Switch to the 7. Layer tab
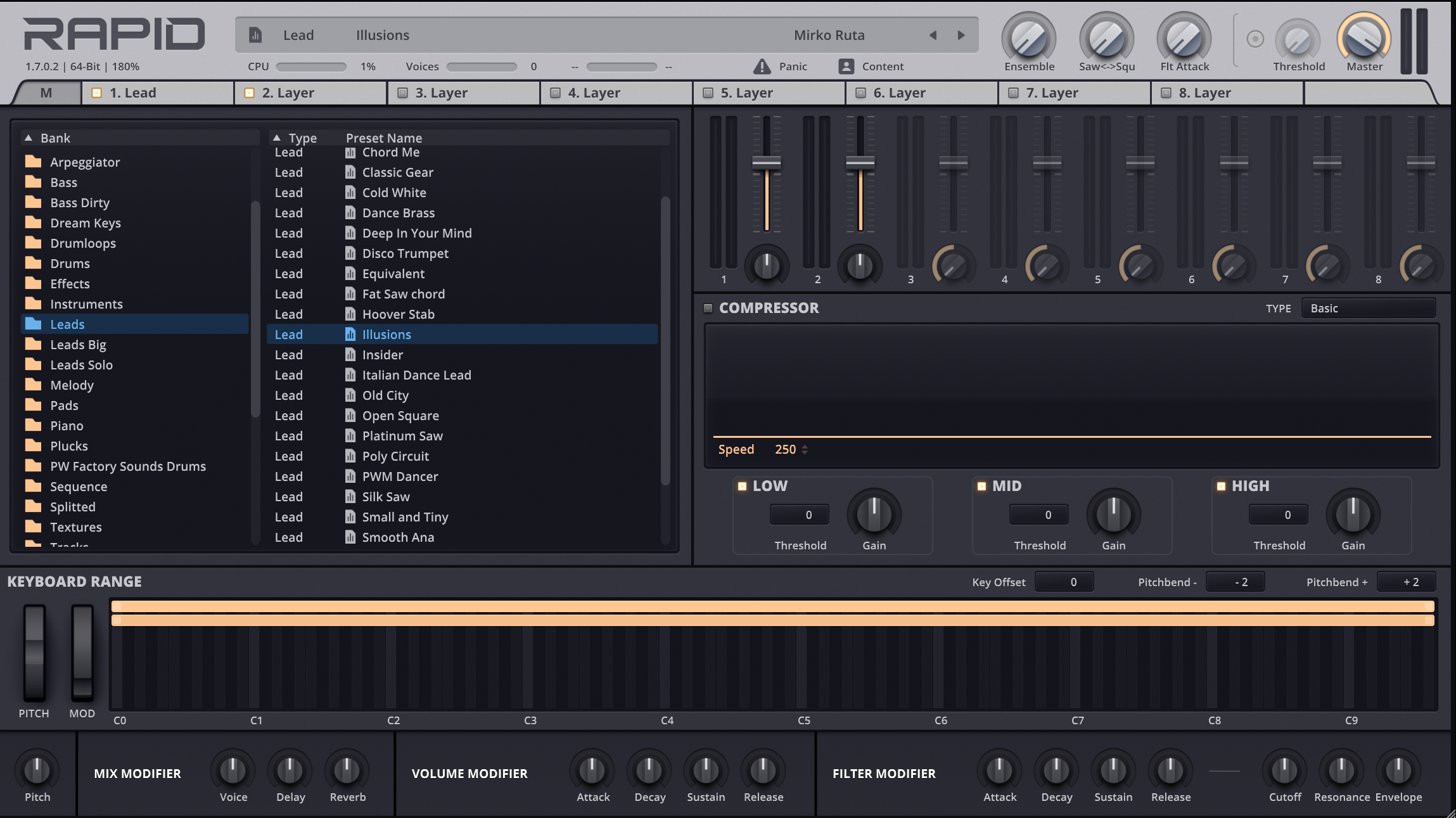The height and width of the screenshot is (818, 1456). pyautogui.click(x=1075, y=93)
